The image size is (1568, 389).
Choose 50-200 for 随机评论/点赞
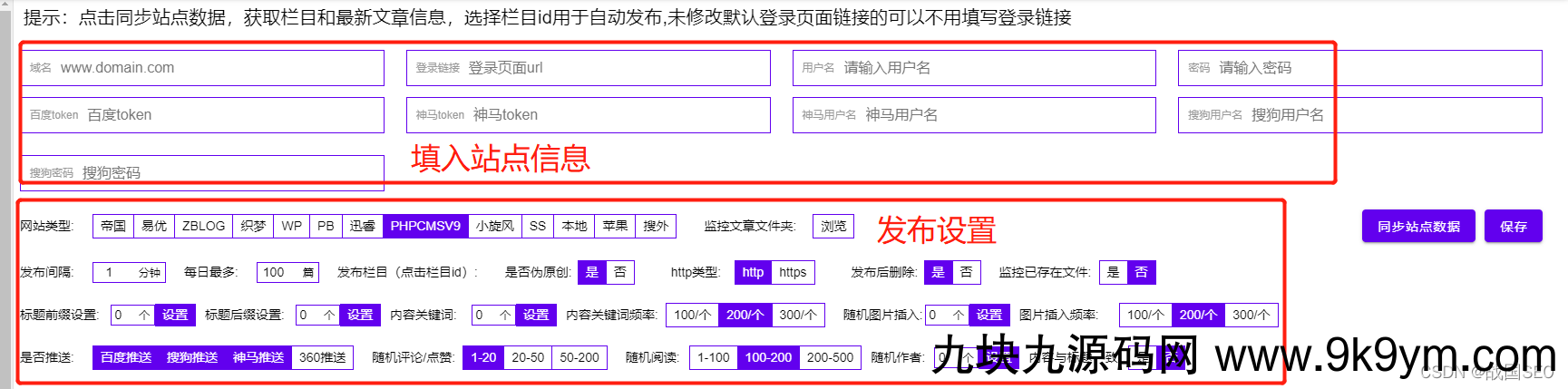[579, 357]
